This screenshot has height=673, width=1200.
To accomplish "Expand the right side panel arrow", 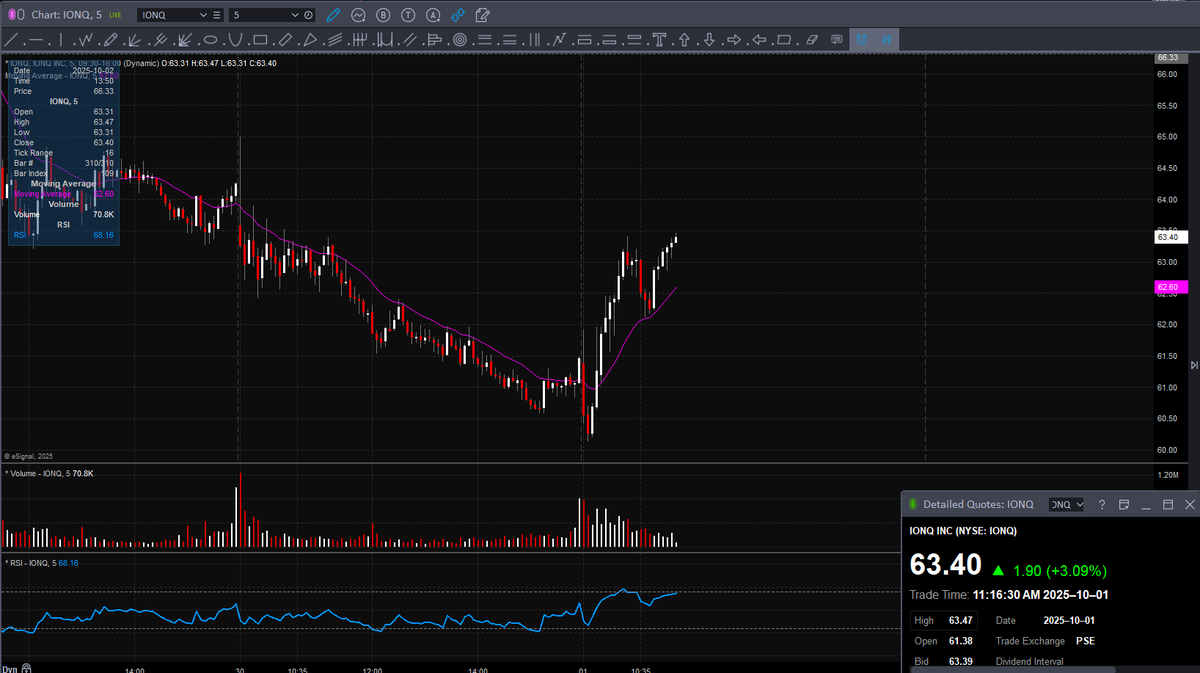I will click(x=1193, y=365).
